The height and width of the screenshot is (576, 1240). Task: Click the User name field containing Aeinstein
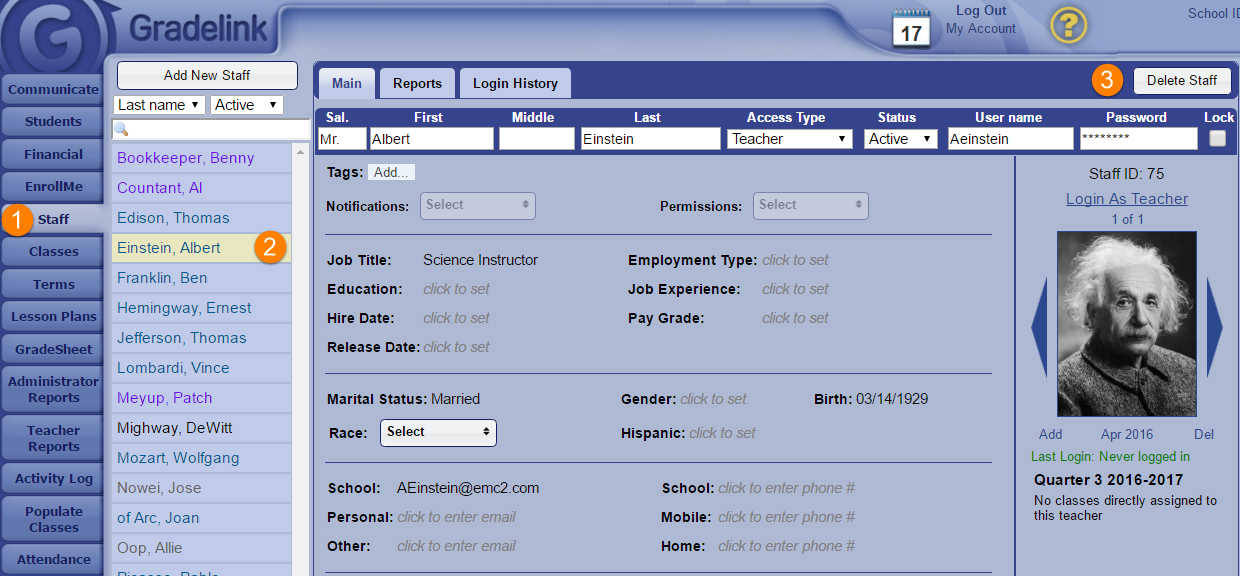[x=1008, y=139]
